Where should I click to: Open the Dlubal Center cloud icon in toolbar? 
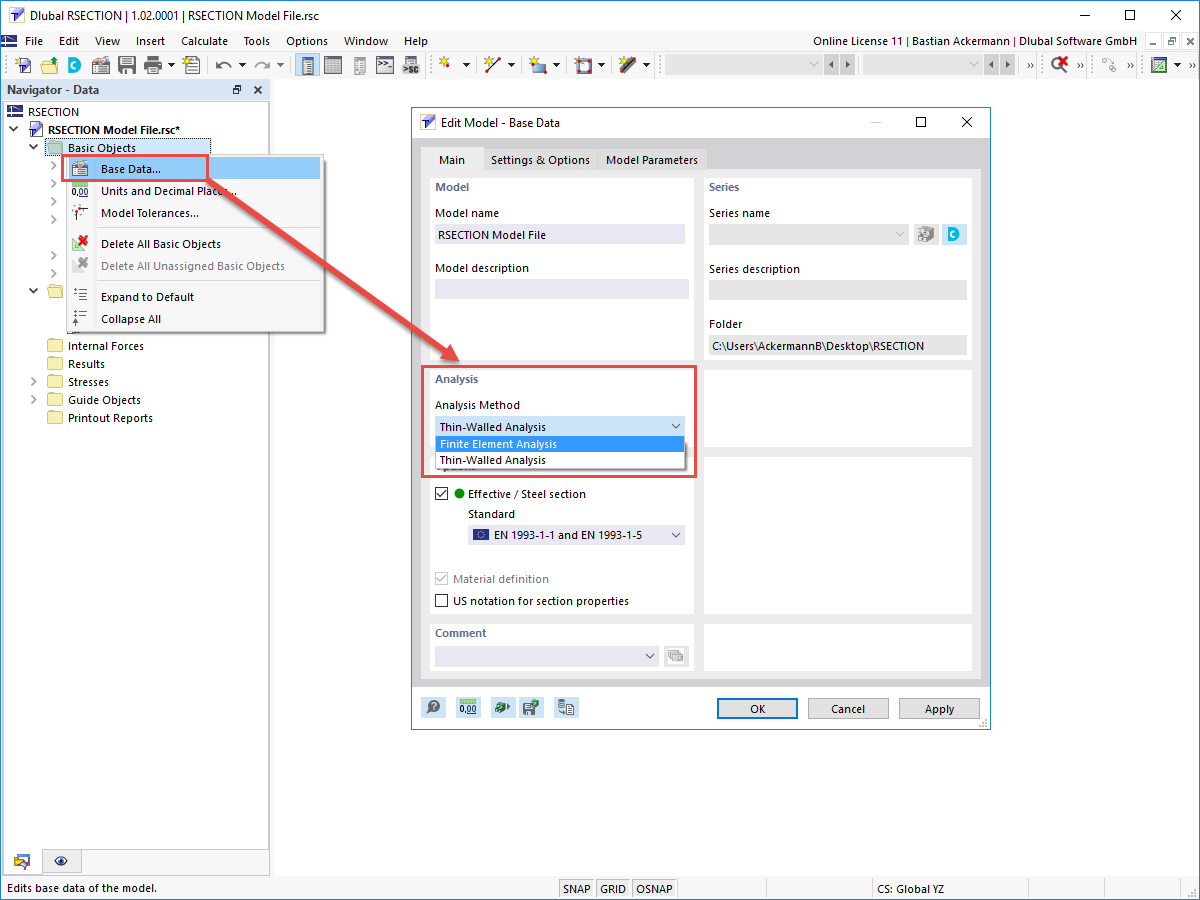(x=74, y=65)
